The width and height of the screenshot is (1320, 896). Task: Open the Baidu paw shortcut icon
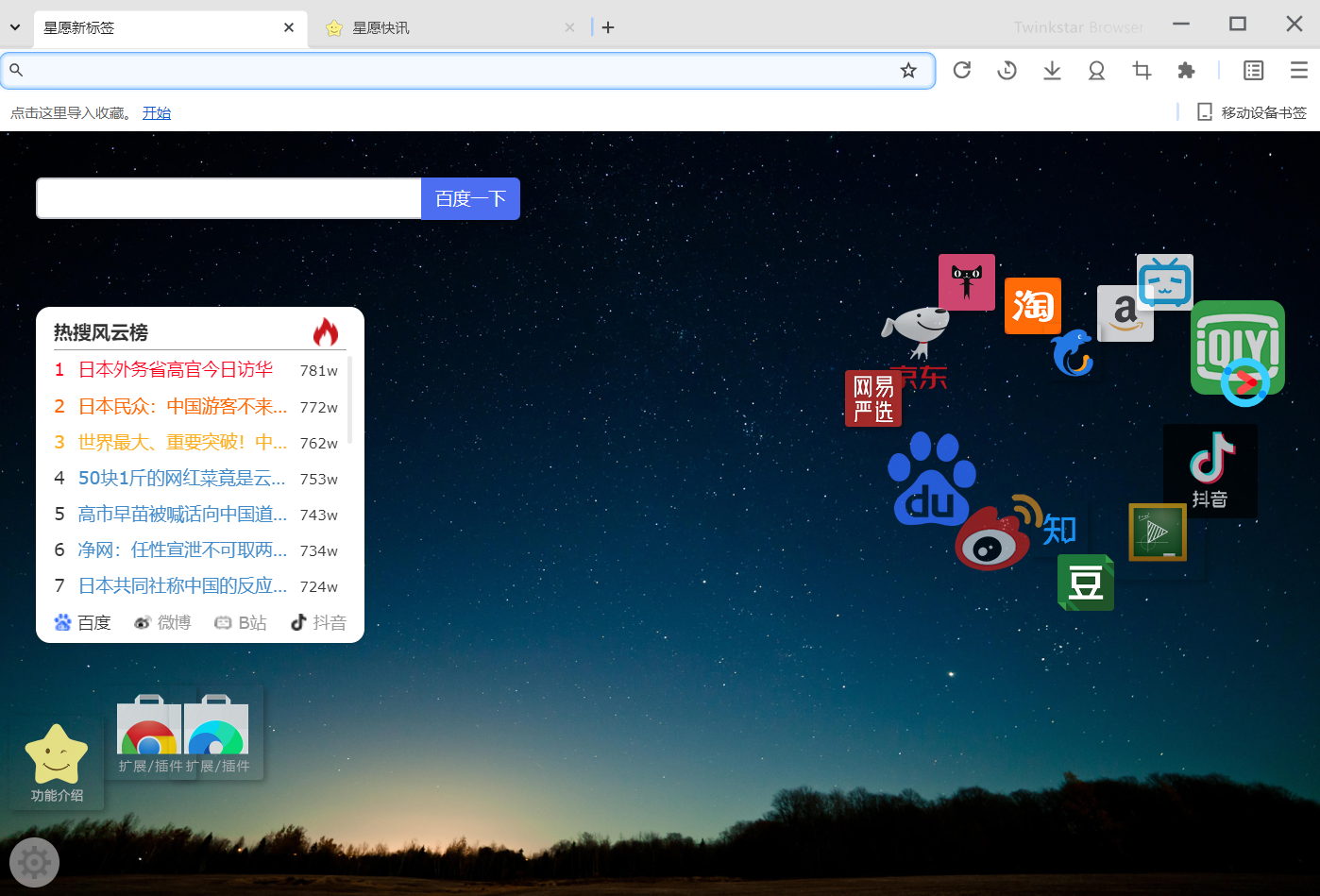(x=932, y=480)
